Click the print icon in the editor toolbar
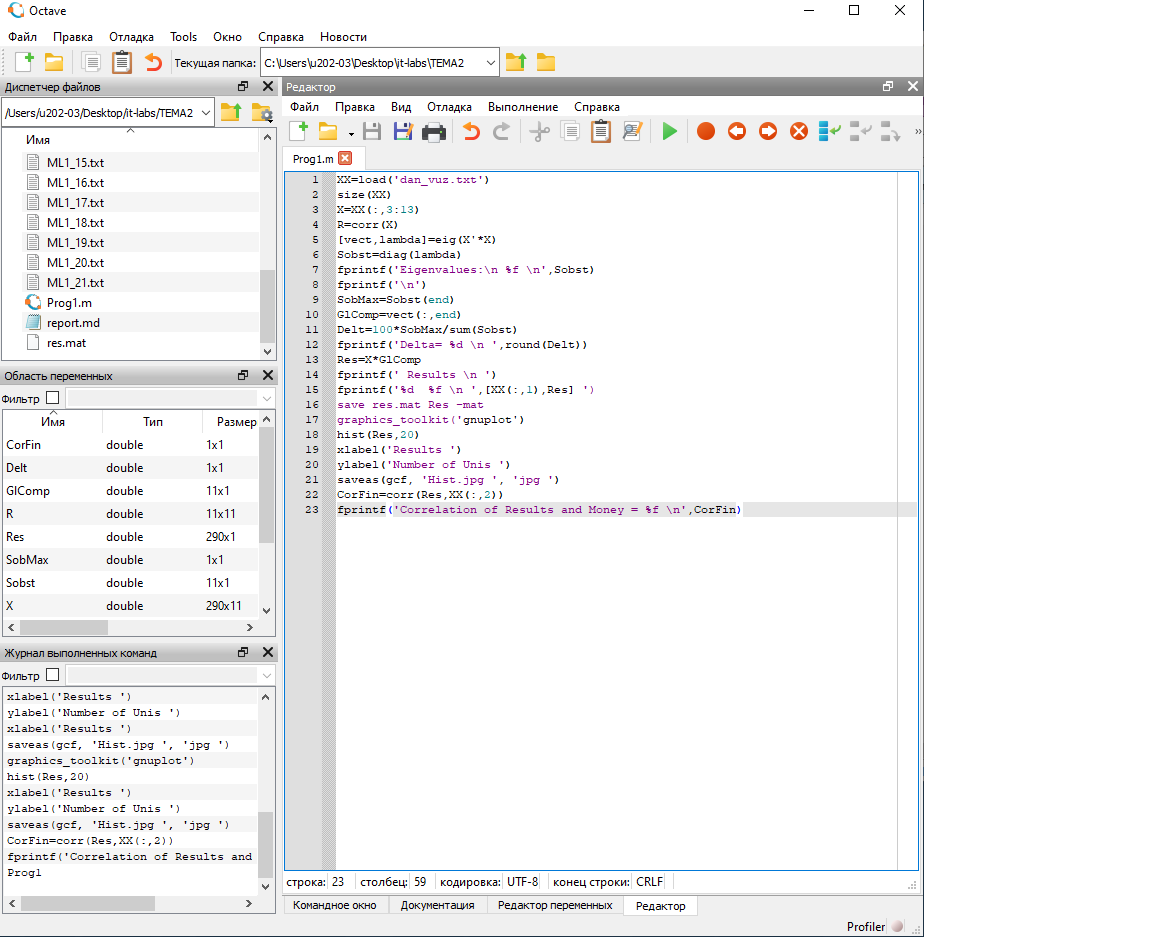The height and width of the screenshot is (937, 1152). [x=433, y=131]
